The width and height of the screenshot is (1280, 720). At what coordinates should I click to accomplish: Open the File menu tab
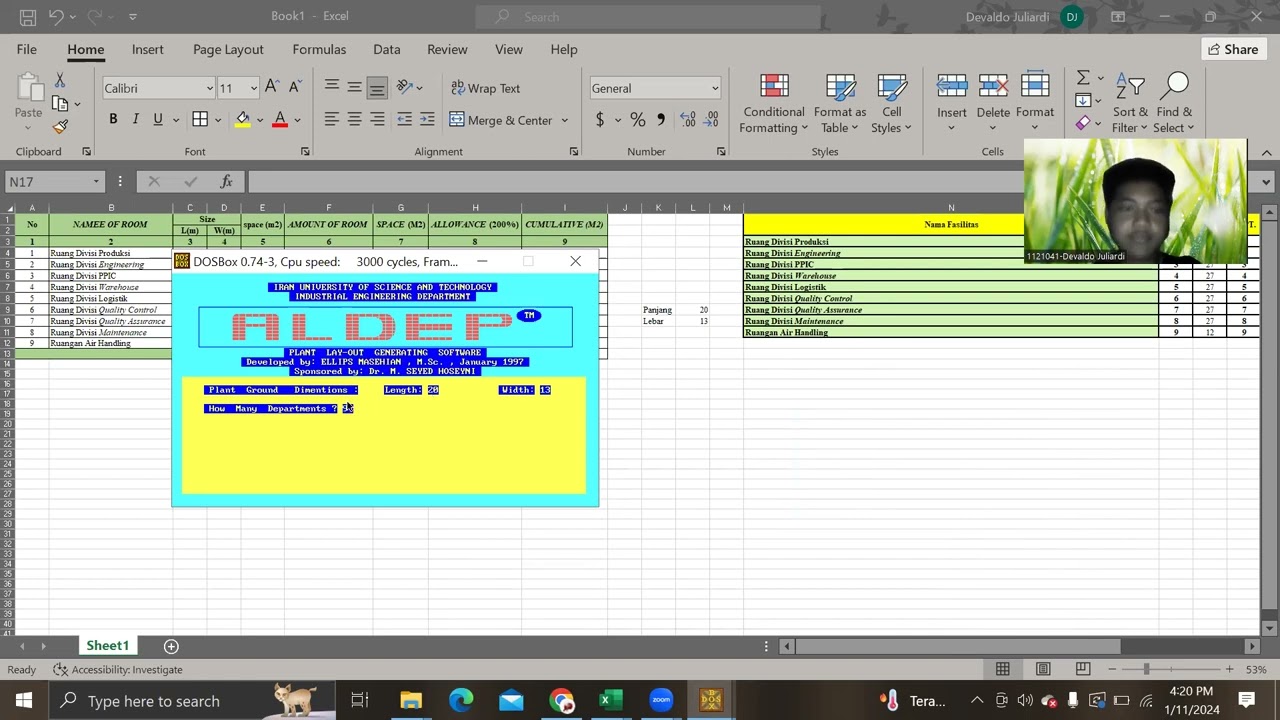pos(27,49)
